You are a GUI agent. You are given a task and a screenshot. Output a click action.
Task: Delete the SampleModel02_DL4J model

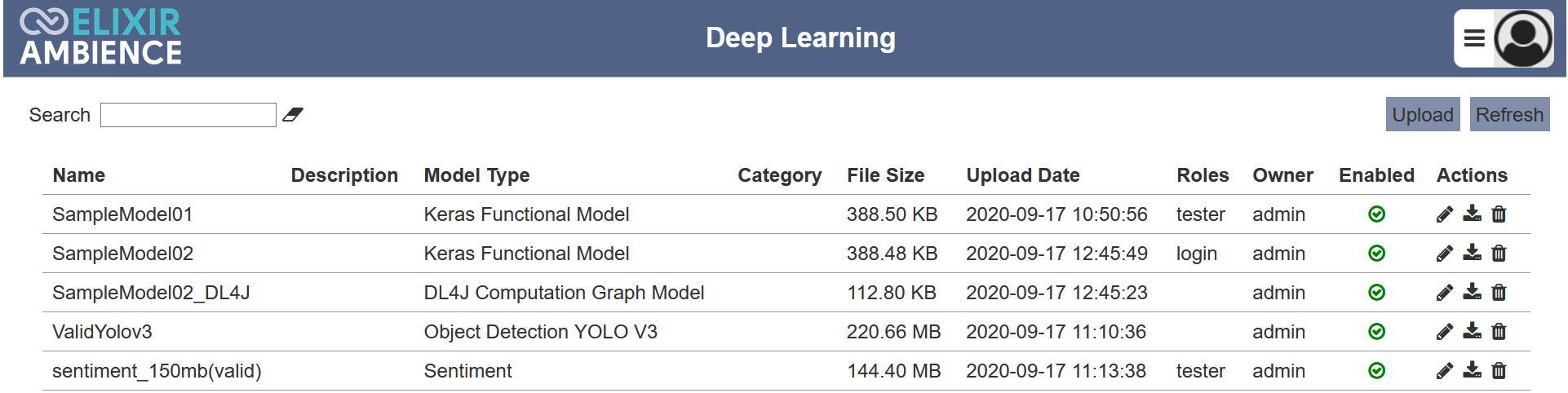coord(1499,292)
